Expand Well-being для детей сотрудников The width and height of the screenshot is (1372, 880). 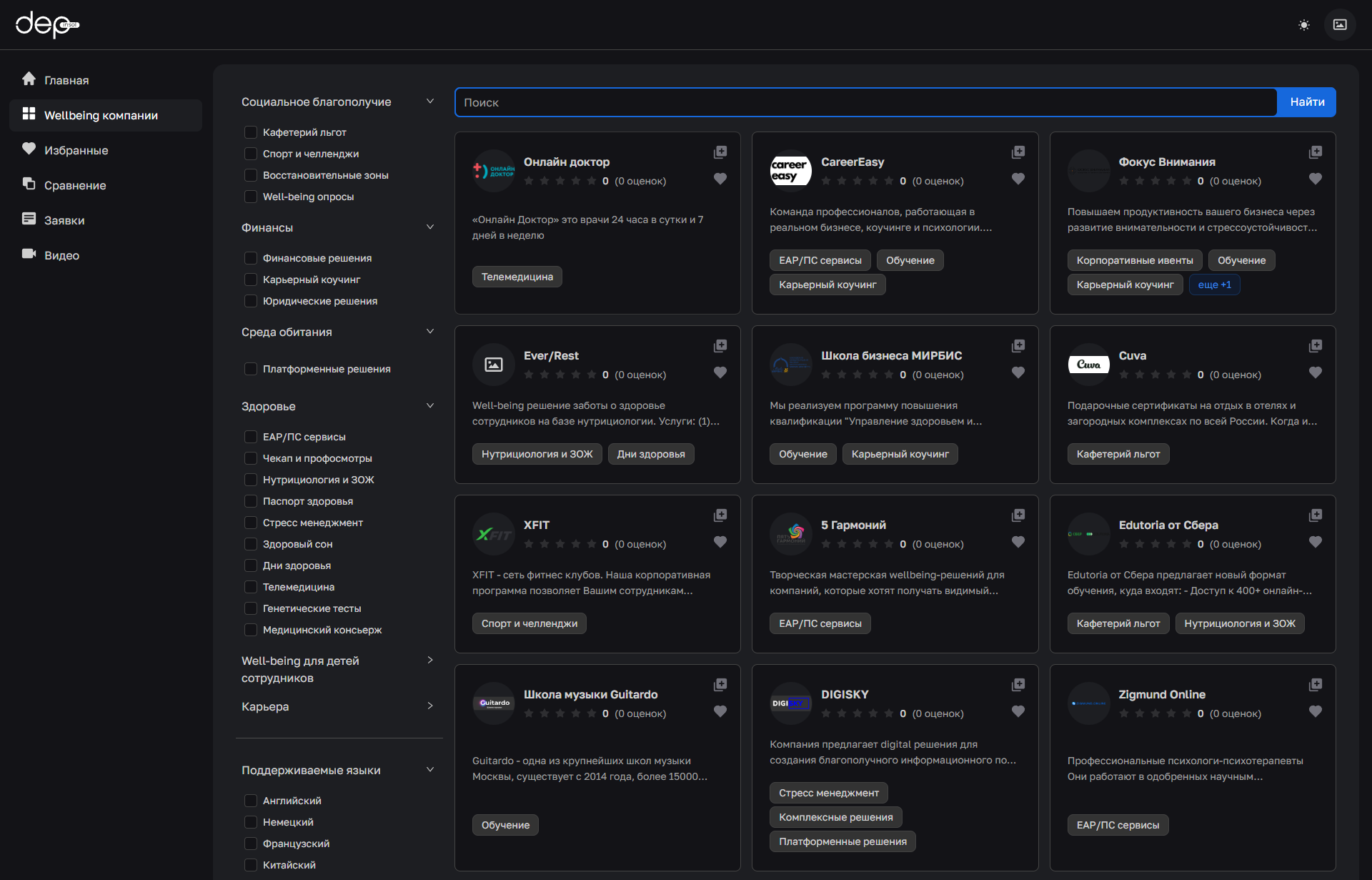click(x=430, y=660)
